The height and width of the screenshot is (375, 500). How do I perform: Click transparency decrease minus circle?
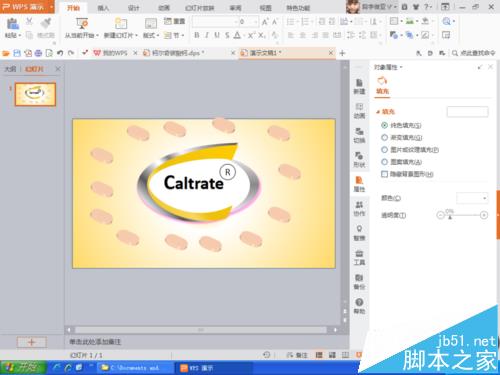440,215
